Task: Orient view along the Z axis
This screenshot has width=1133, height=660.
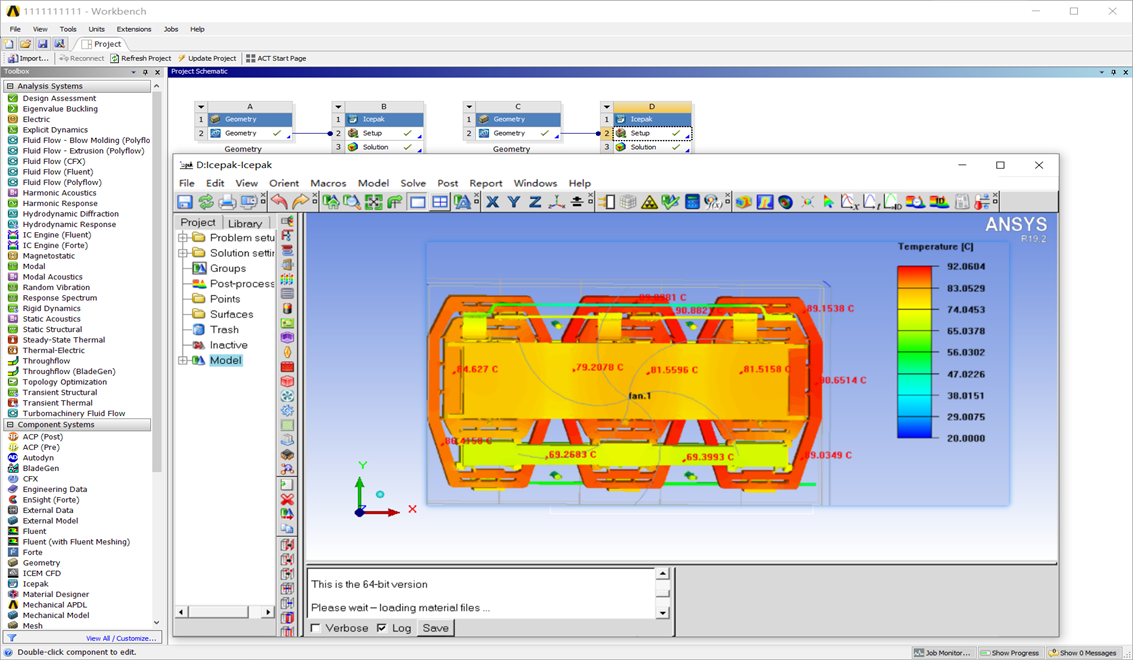Action: (535, 202)
